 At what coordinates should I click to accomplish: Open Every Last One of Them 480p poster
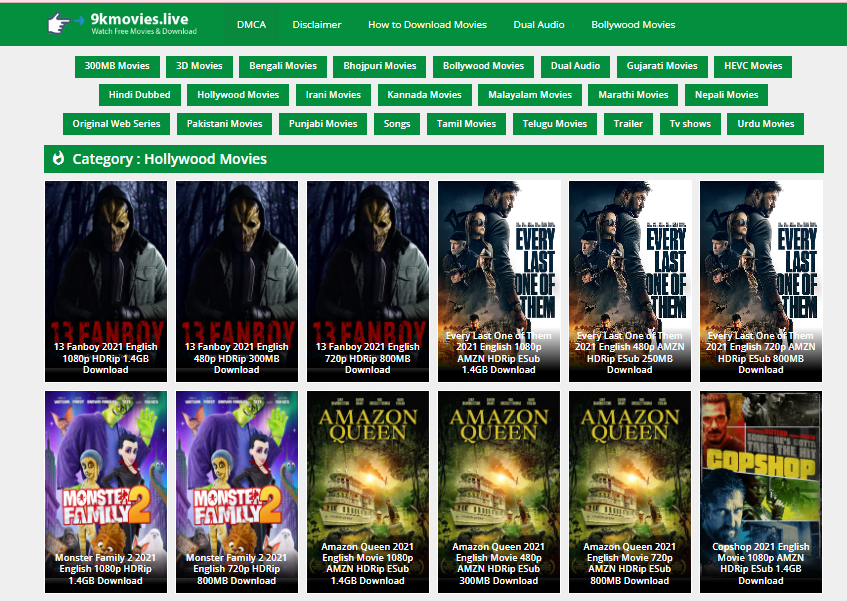(630, 281)
